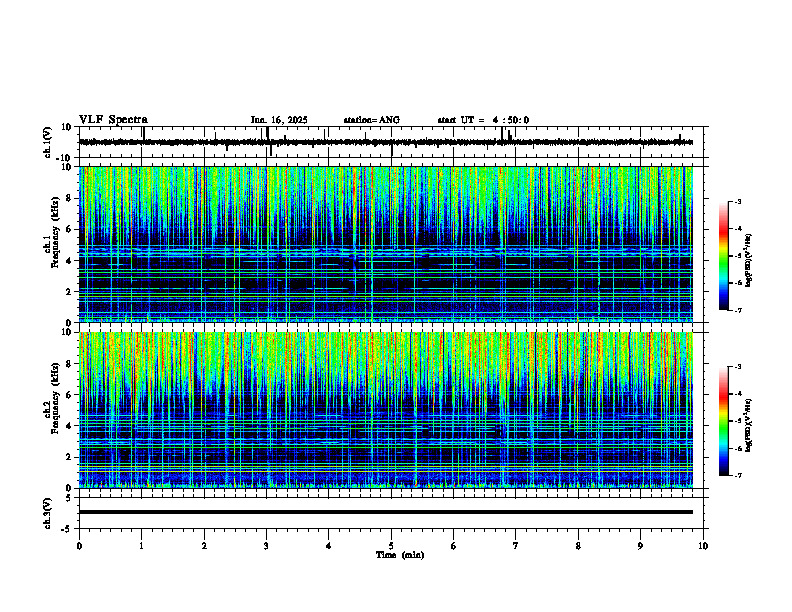The image size is (792, 612).
Task: Click the log(PSD) label of ch.1 colorbar
Action: click(749, 261)
